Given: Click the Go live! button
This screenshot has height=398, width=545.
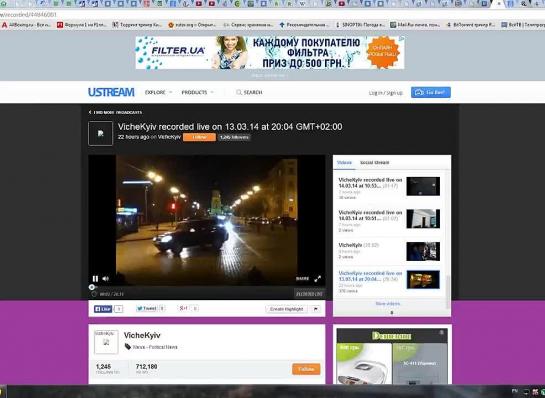Looking at the screenshot, I should click(x=431, y=92).
